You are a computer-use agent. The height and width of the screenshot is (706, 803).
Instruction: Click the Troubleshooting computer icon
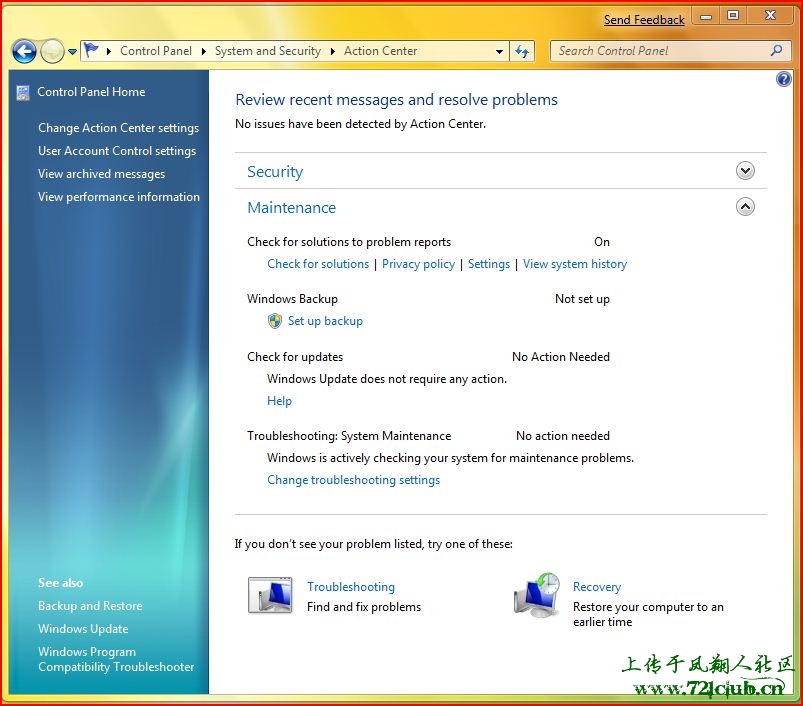click(x=270, y=595)
